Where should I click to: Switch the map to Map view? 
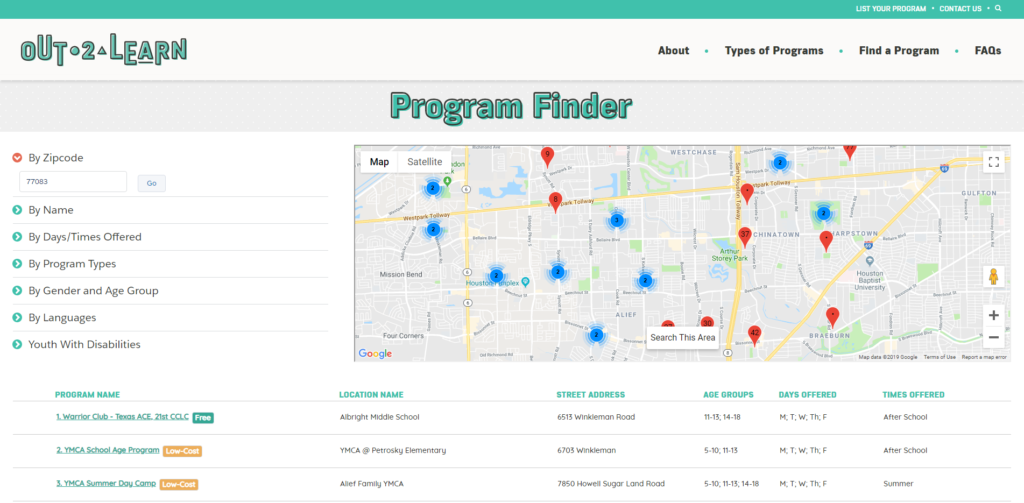pyautogui.click(x=379, y=162)
